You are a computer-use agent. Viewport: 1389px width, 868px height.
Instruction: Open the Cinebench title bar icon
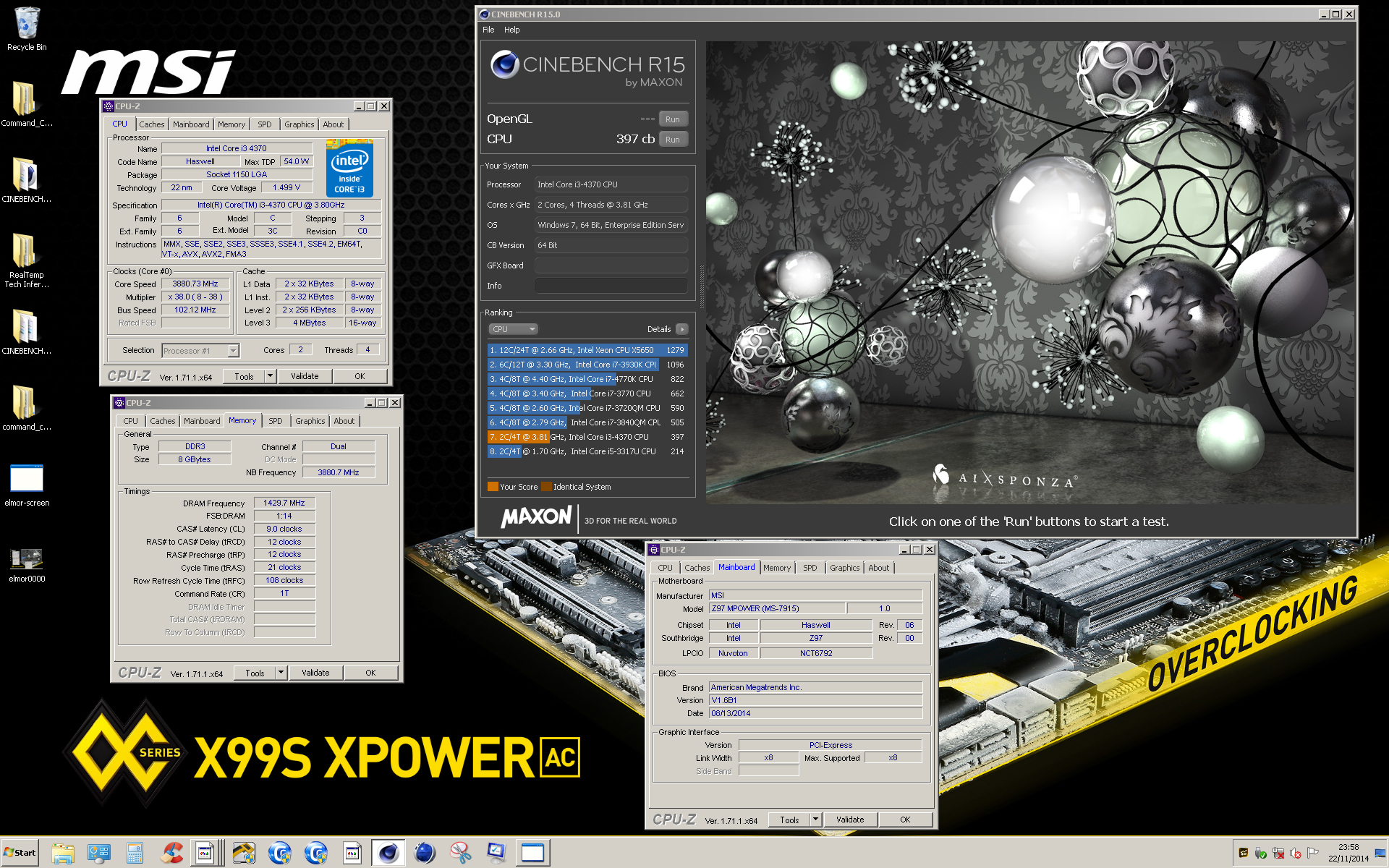[485, 14]
